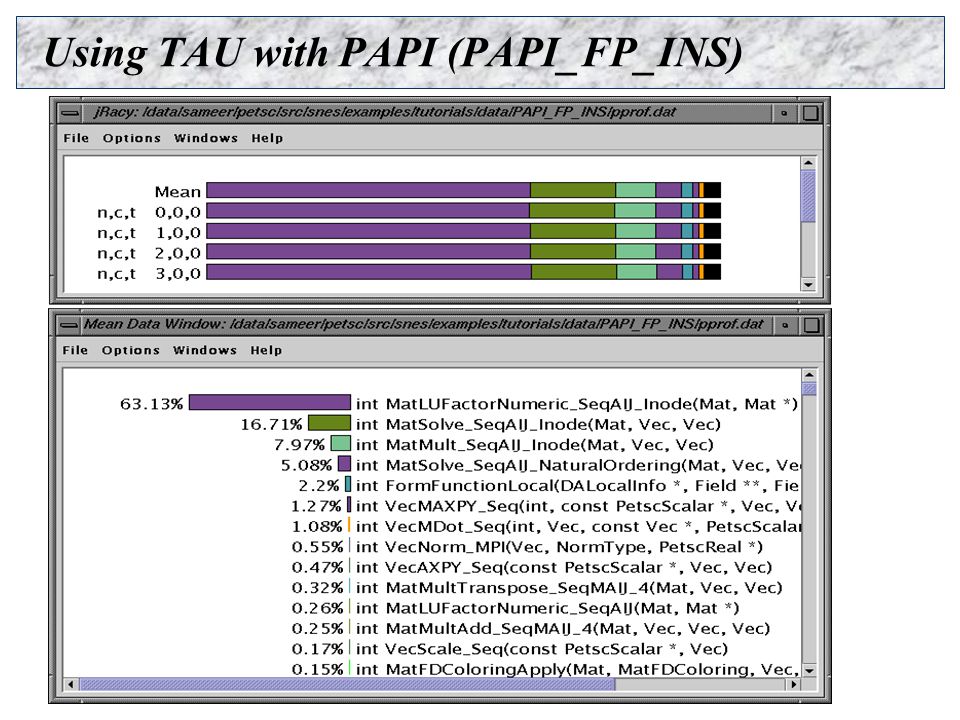Click the 16.71% percentage value
Viewport: 960px width, 720px height.
[x=271, y=424]
